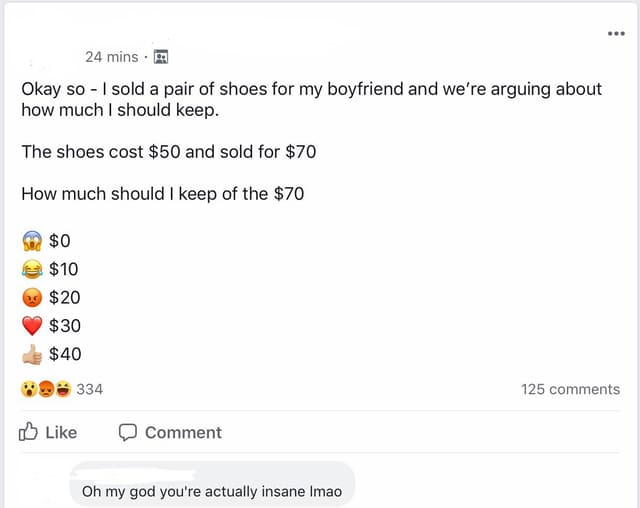Open the 125 comments link
Screen dimensions: 640x508
[570, 389]
